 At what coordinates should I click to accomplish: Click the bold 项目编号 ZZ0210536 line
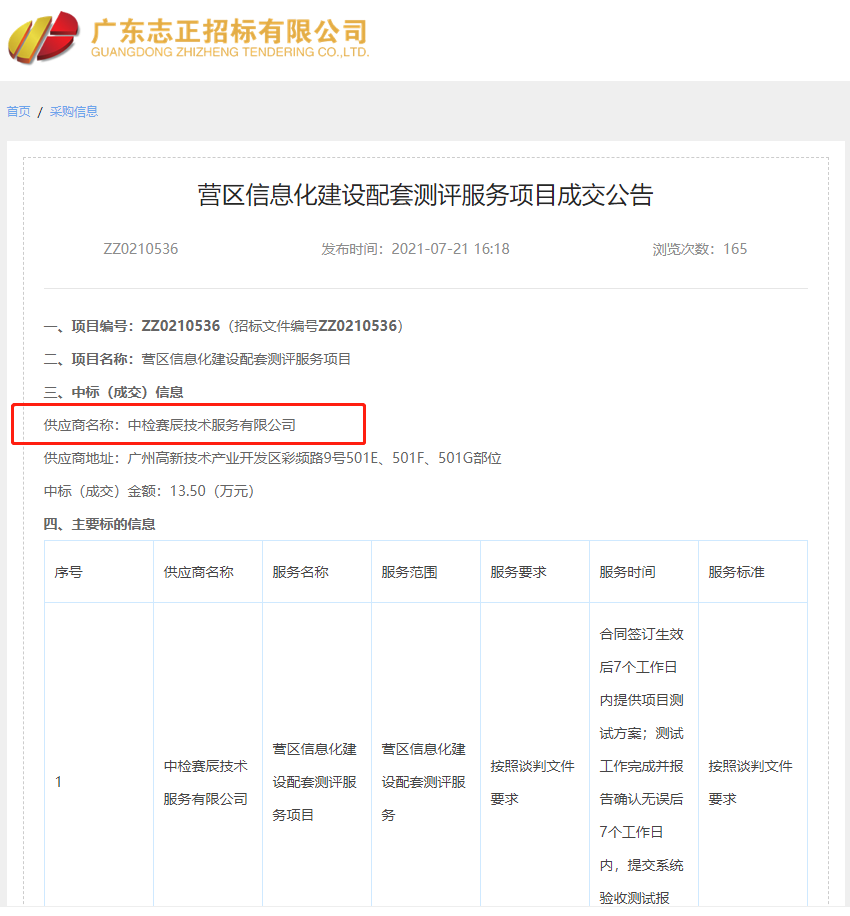pos(180,326)
